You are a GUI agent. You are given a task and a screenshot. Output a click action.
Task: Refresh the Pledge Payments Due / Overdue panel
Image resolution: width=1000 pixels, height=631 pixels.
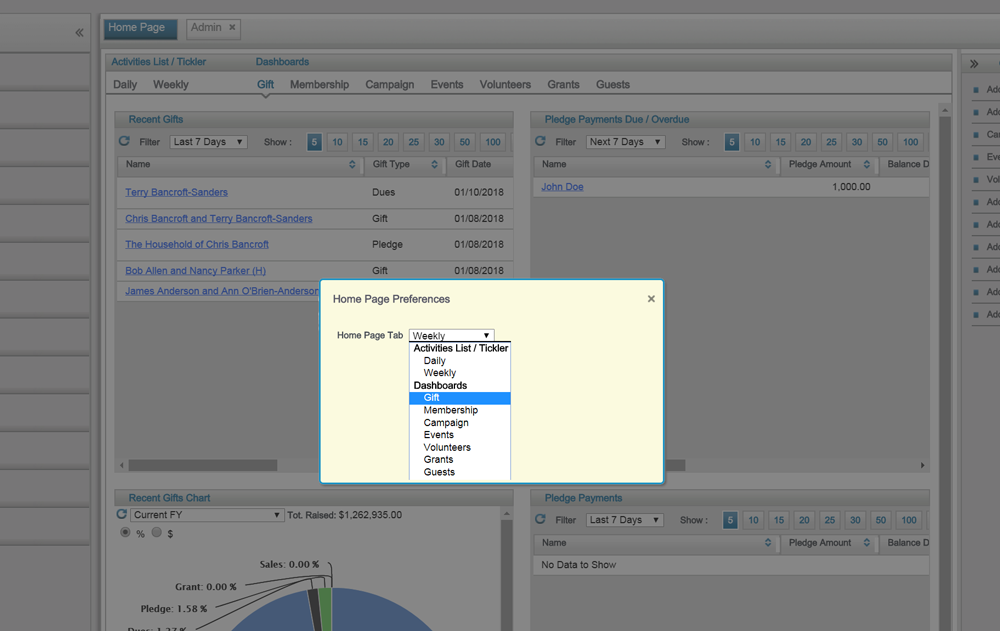pos(540,141)
